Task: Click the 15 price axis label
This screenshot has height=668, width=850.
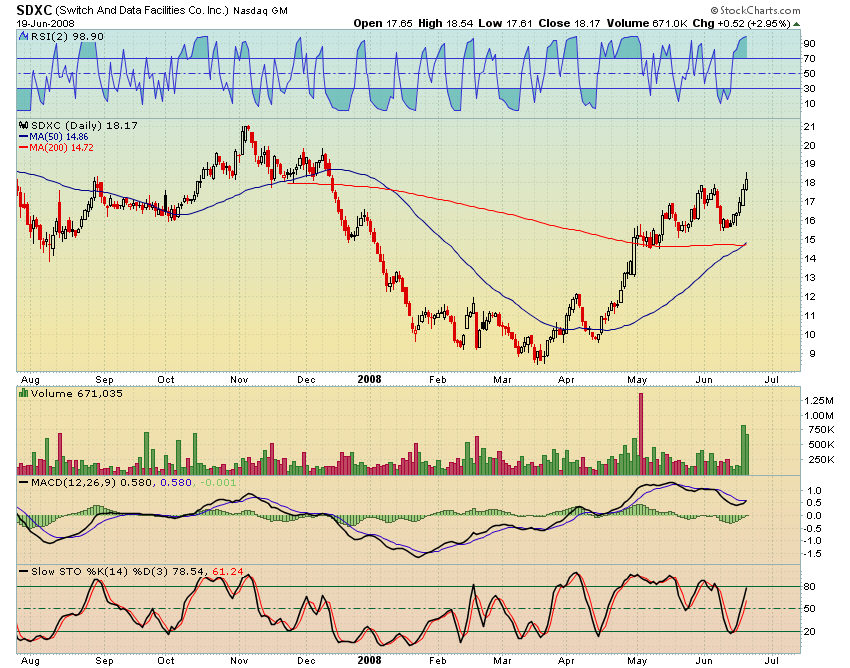Action: (810, 240)
